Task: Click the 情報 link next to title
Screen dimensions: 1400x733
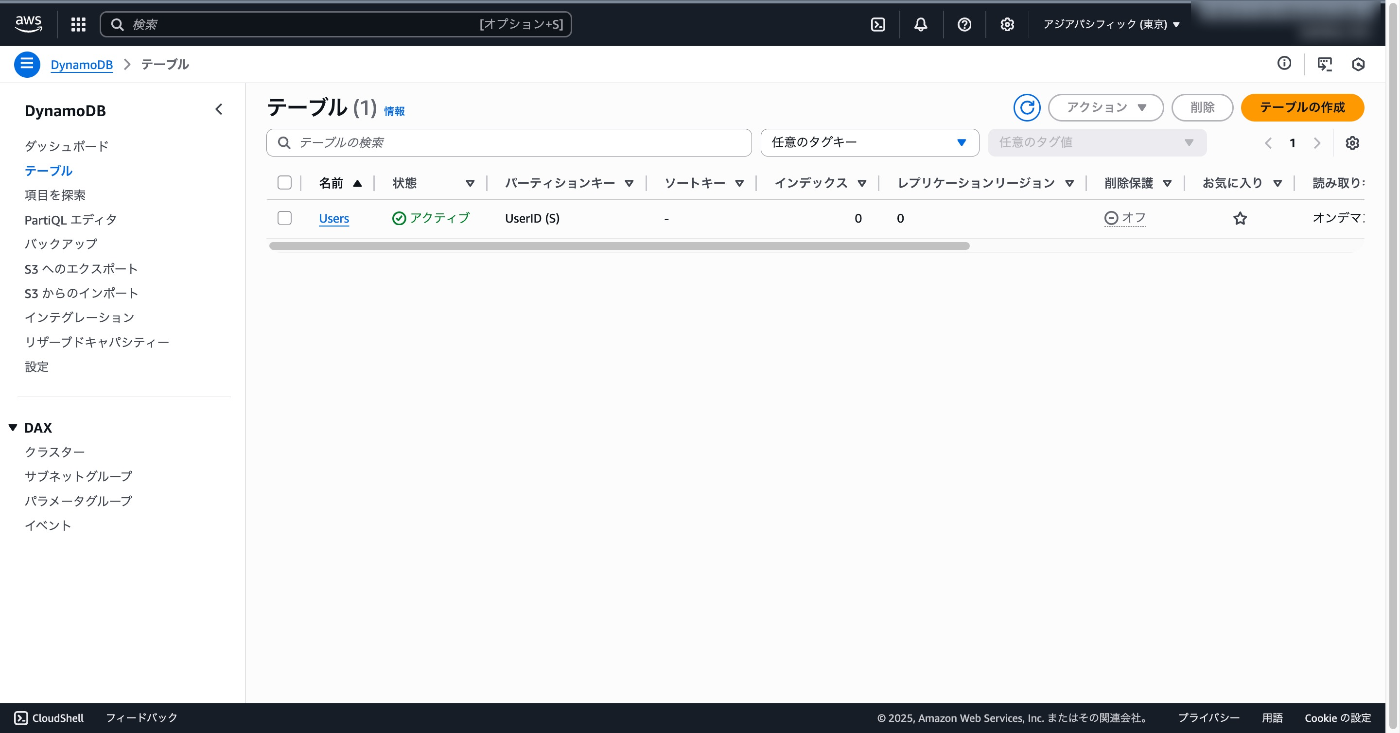Action: click(x=395, y=111)
